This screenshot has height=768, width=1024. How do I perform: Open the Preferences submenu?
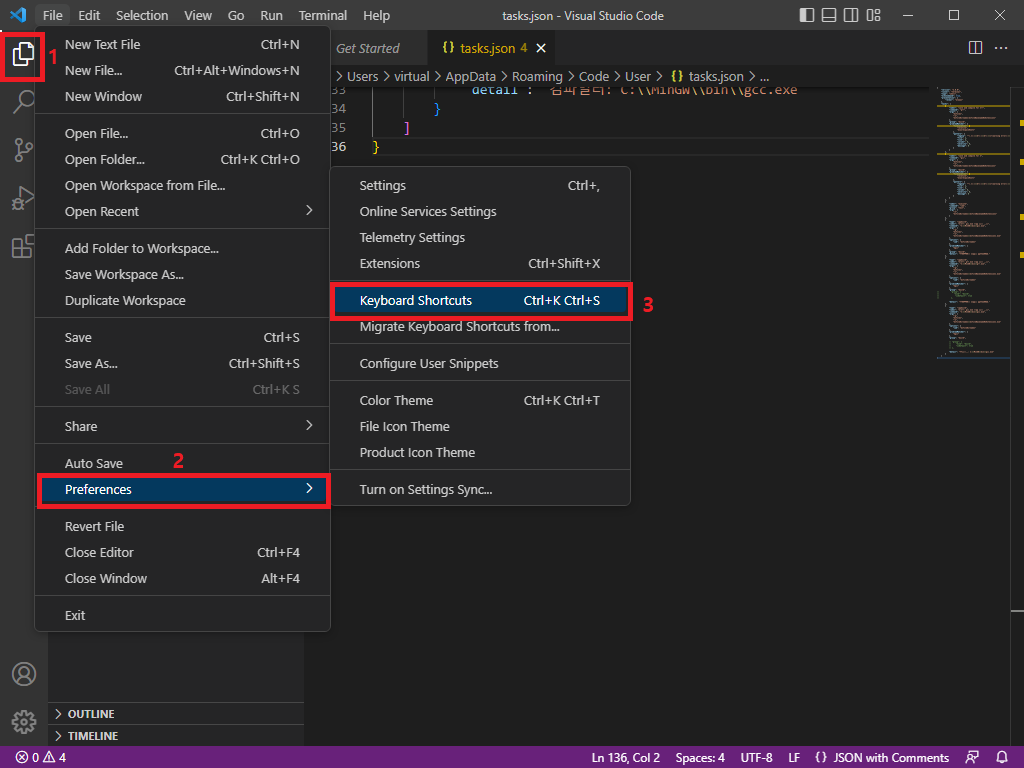pos(183,490)
